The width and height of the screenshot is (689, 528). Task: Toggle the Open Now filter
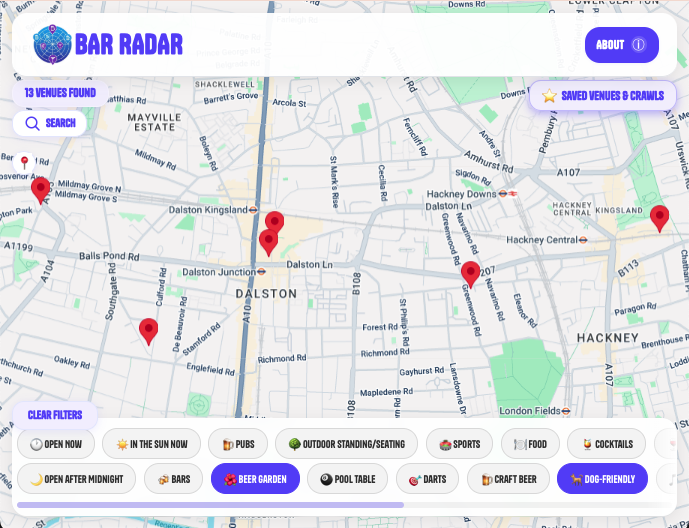click(56, 444)
